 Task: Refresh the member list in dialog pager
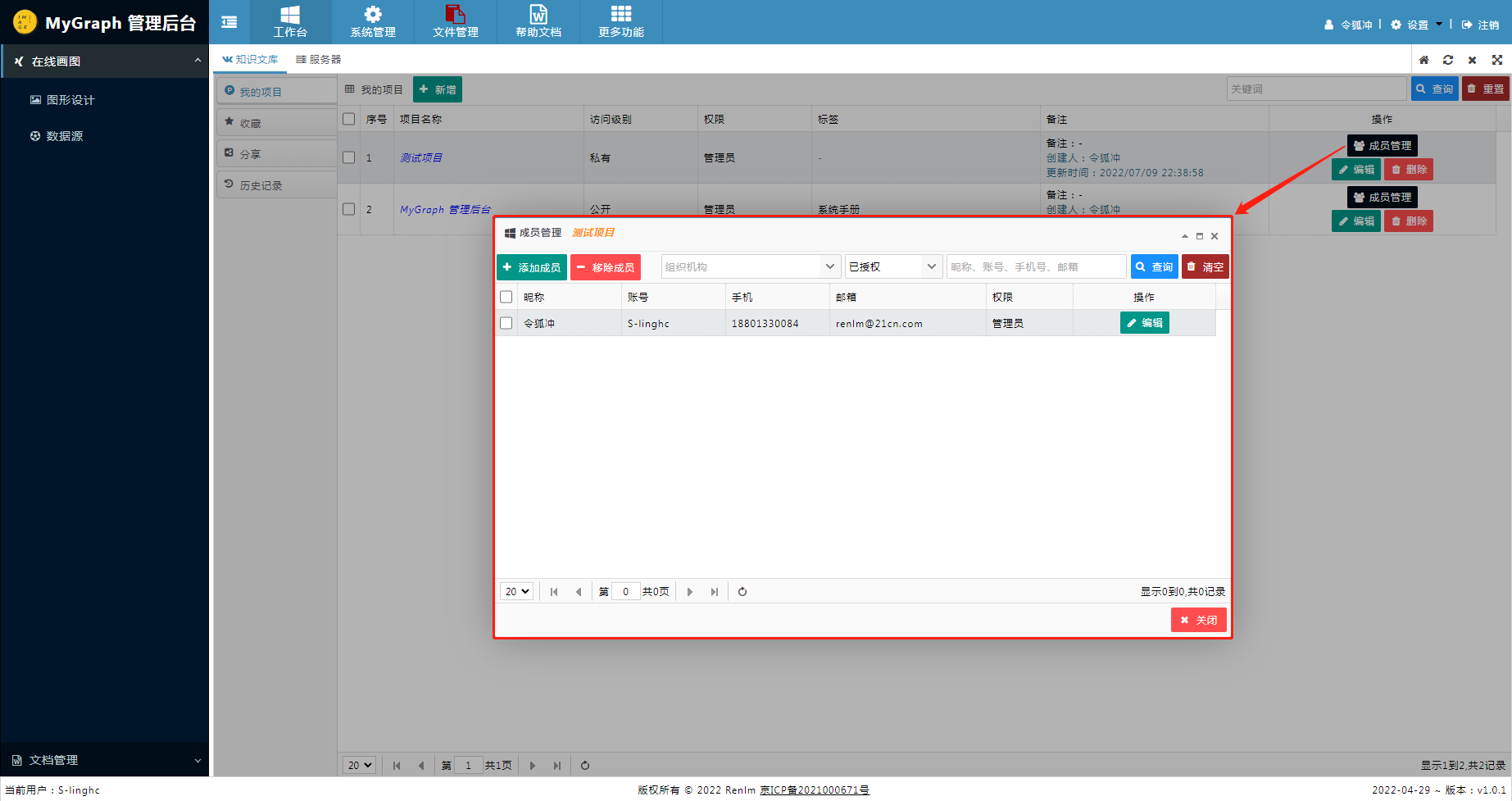[742, 592]
